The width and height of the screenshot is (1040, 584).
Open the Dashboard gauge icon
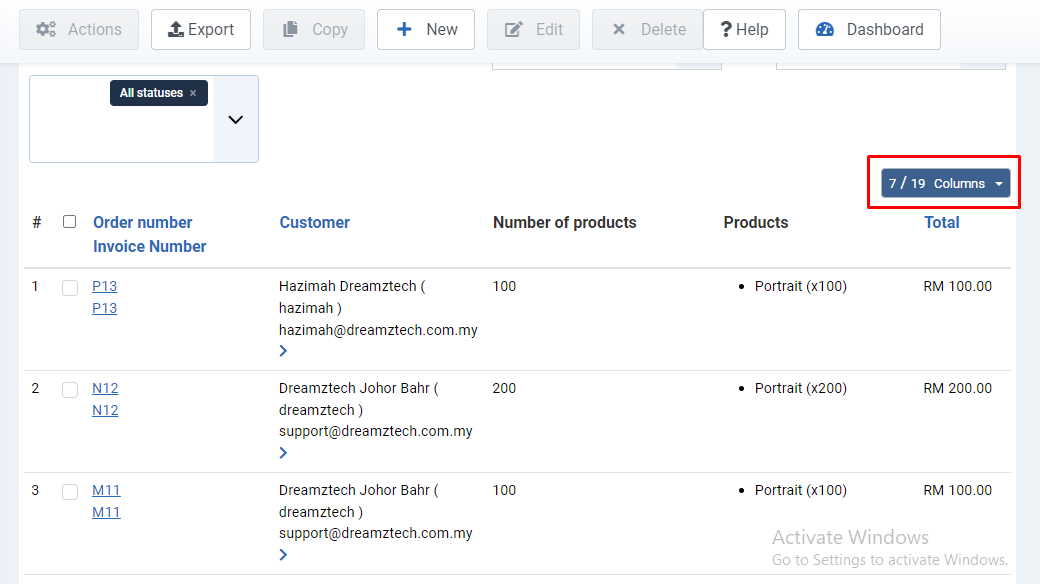click(x=825, y=30)
